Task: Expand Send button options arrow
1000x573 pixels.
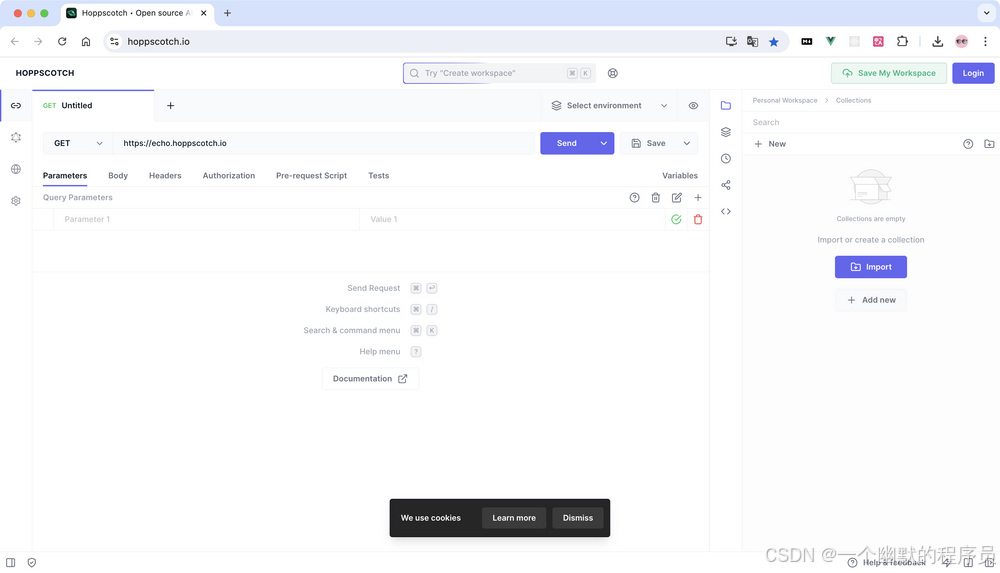Action: [x=603, y=144]
